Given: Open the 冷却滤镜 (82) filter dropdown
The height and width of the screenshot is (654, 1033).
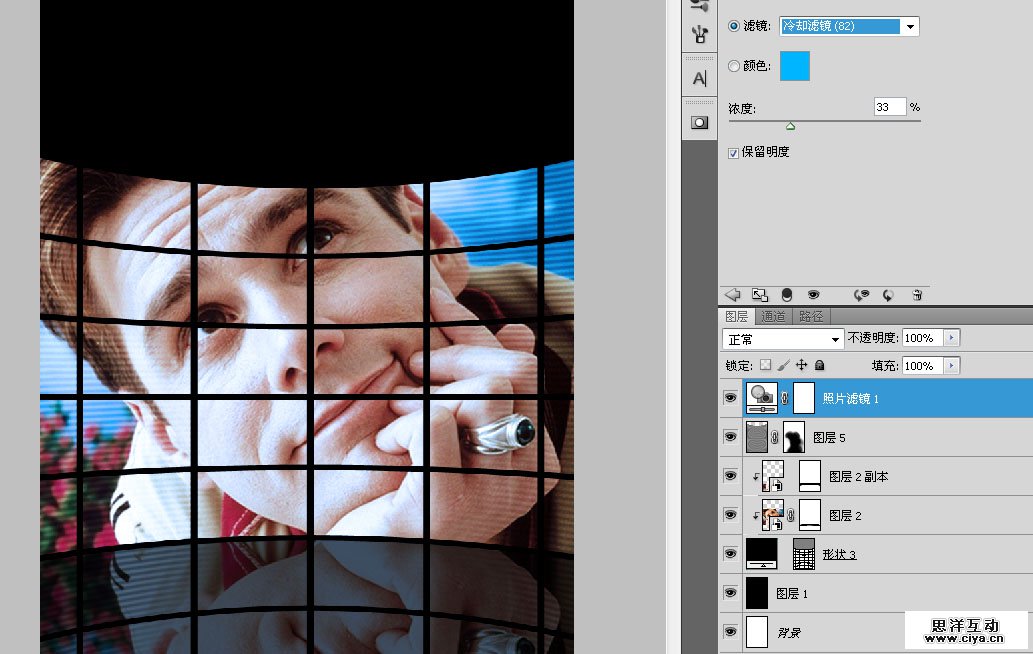Looking at the screenshot, I should pyautogui.click(x=849, y=26).
